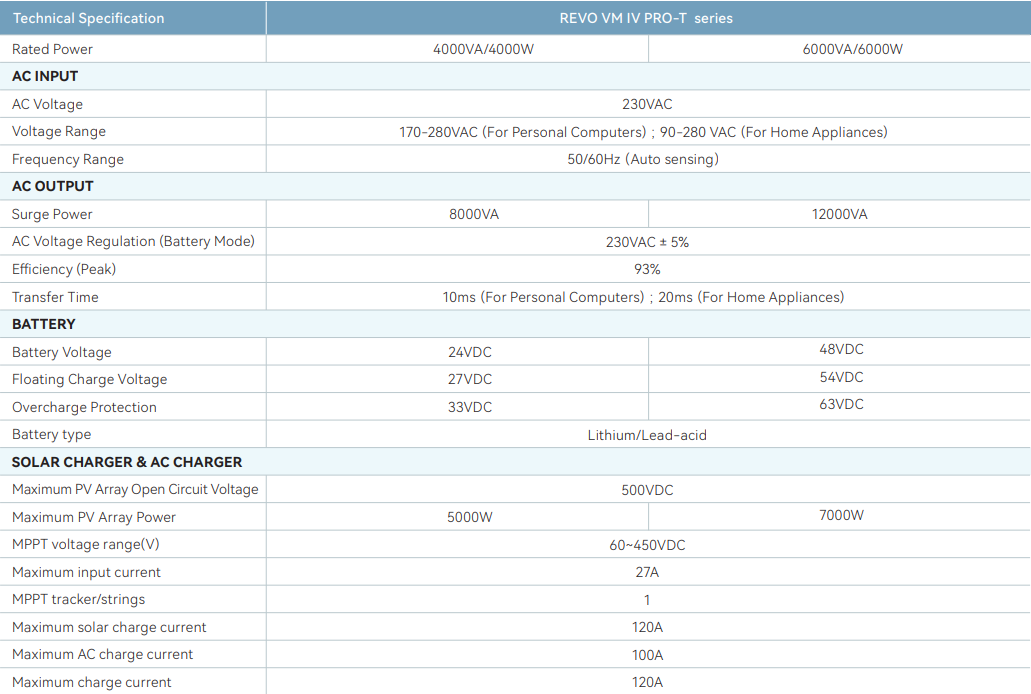This screenshot has width=1031, height=694.
Task: Select the '60~450VDC' MPPT range value
Action: click(x=647, y=545)
